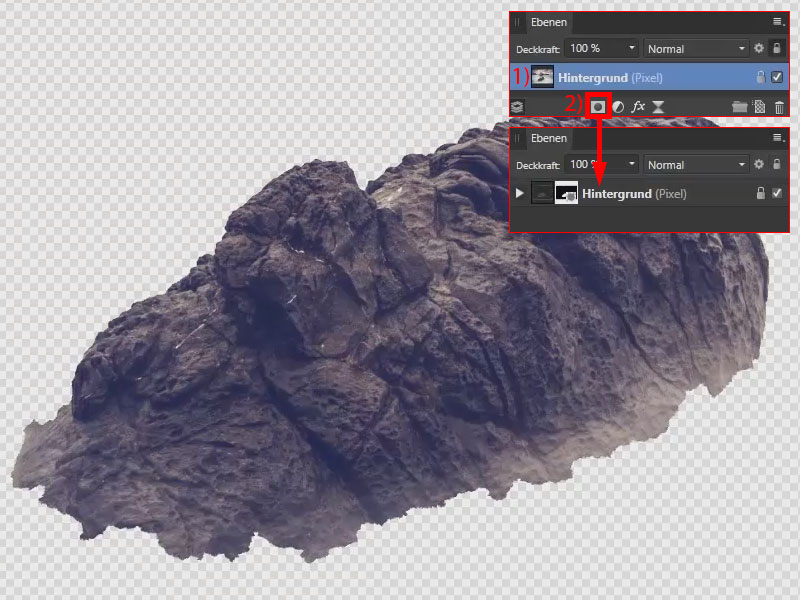Open the Normal blend mode dropdown in the lower panel
This screenshot has width=800, height=600.
tap(696, 164)
